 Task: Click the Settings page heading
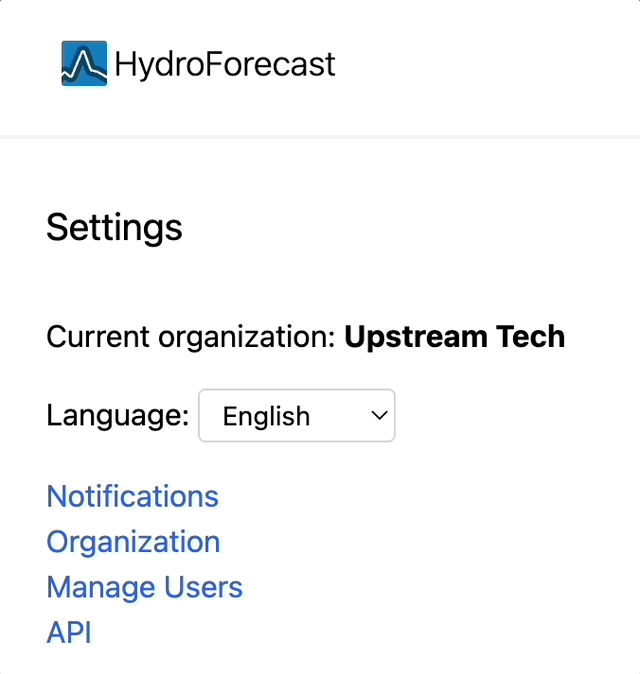click(114, 227)
